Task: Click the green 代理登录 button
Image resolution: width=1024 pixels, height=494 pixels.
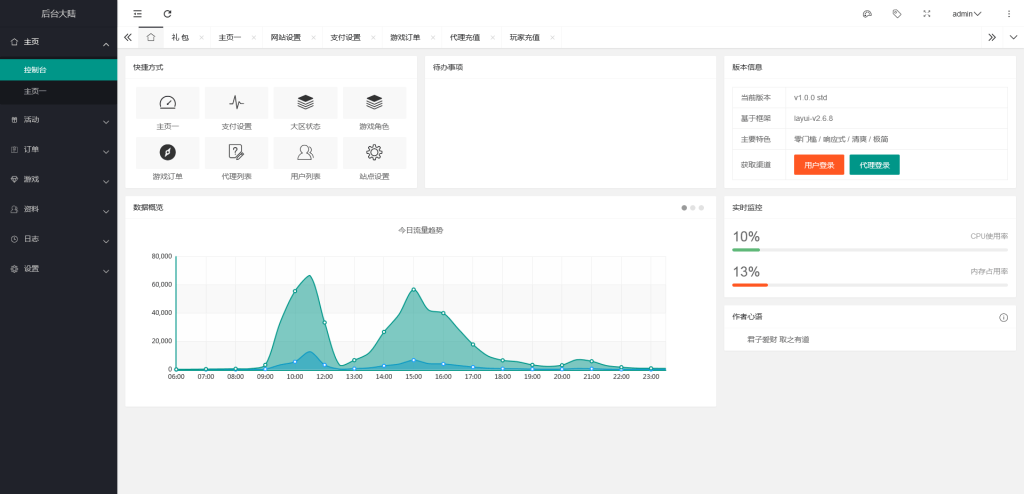Action: 874,164
